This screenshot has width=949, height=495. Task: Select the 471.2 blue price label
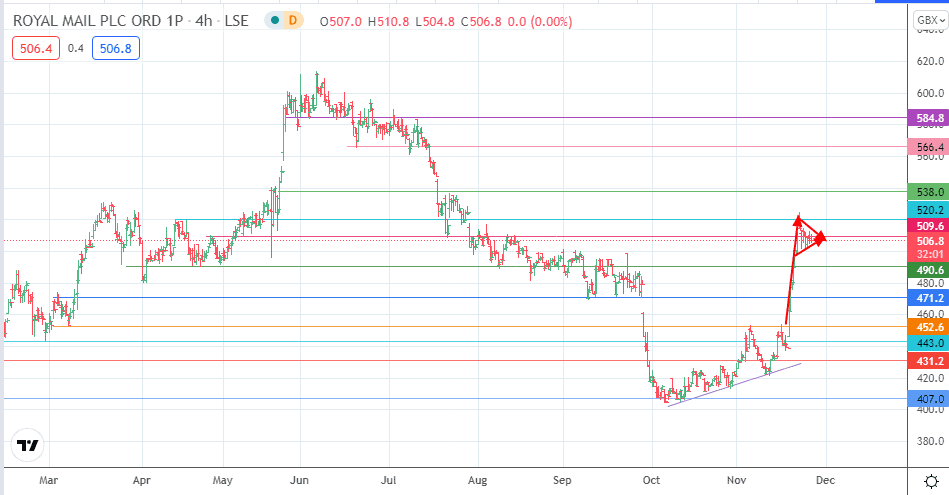tap(928, 298)
